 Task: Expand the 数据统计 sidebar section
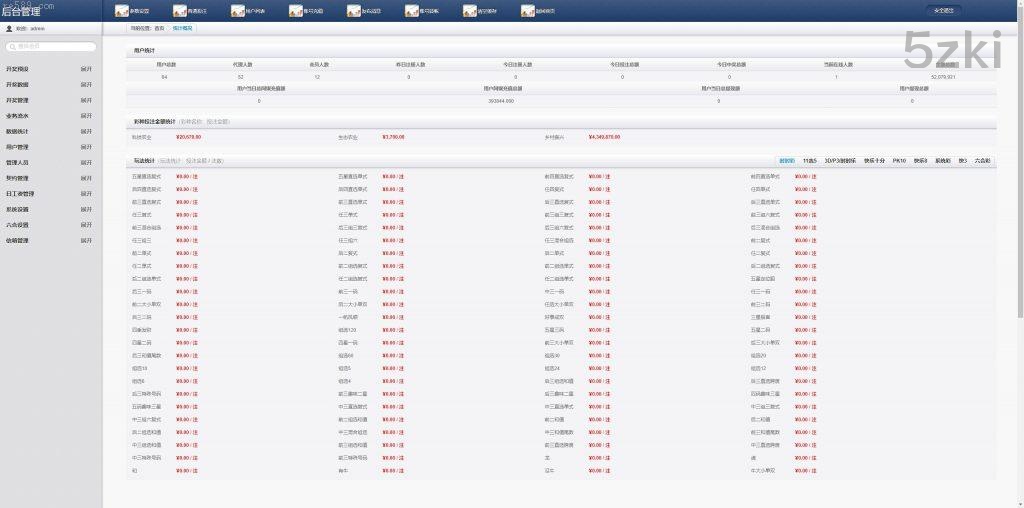86,131
